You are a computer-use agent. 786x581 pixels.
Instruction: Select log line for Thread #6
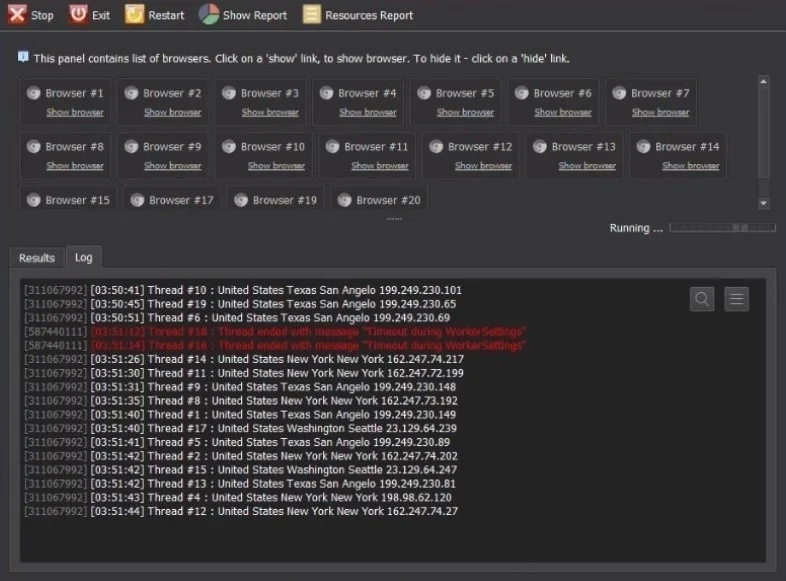[x=237, y=318]
